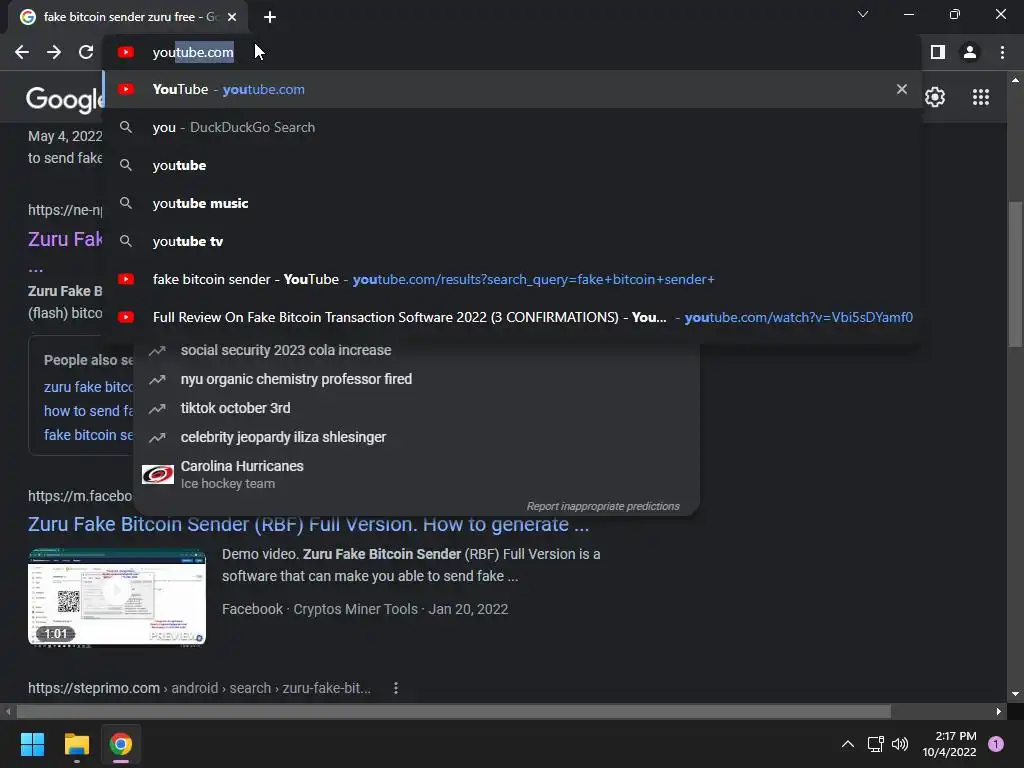
Task: Click the horizontal scrollbar thumb
Action: click(453, 711)
